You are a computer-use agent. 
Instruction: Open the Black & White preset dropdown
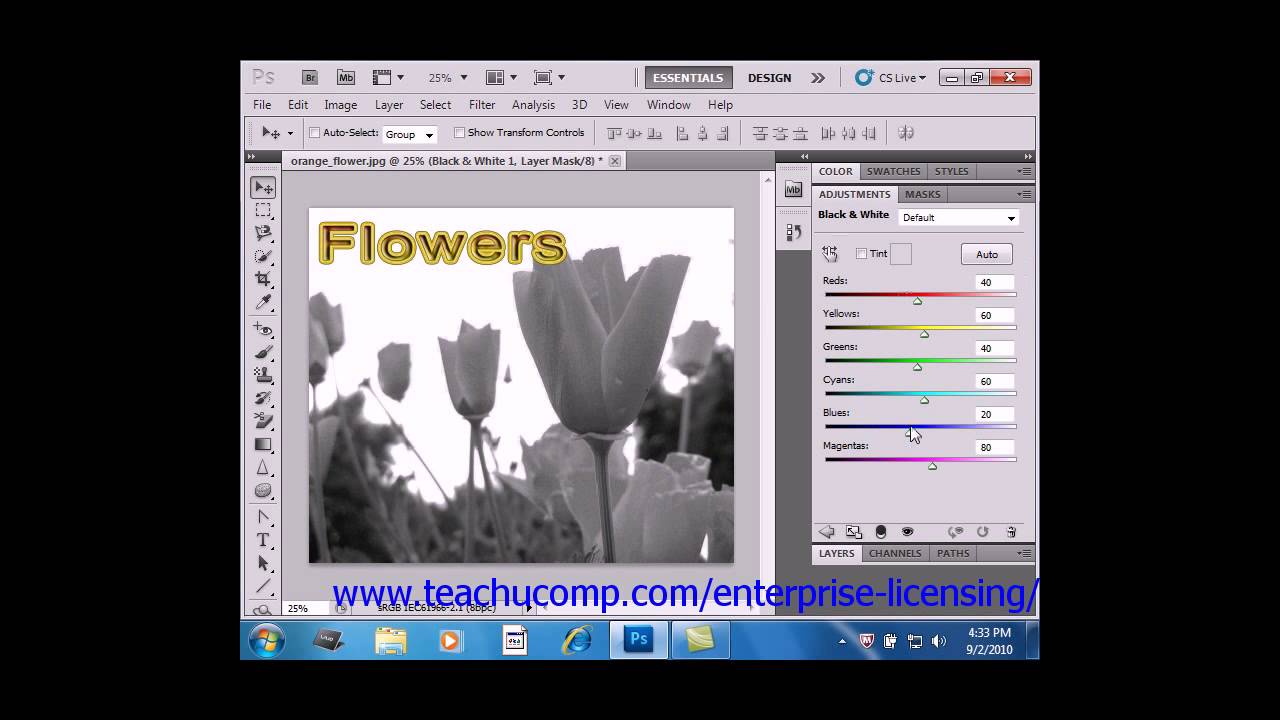coord(958,218)
